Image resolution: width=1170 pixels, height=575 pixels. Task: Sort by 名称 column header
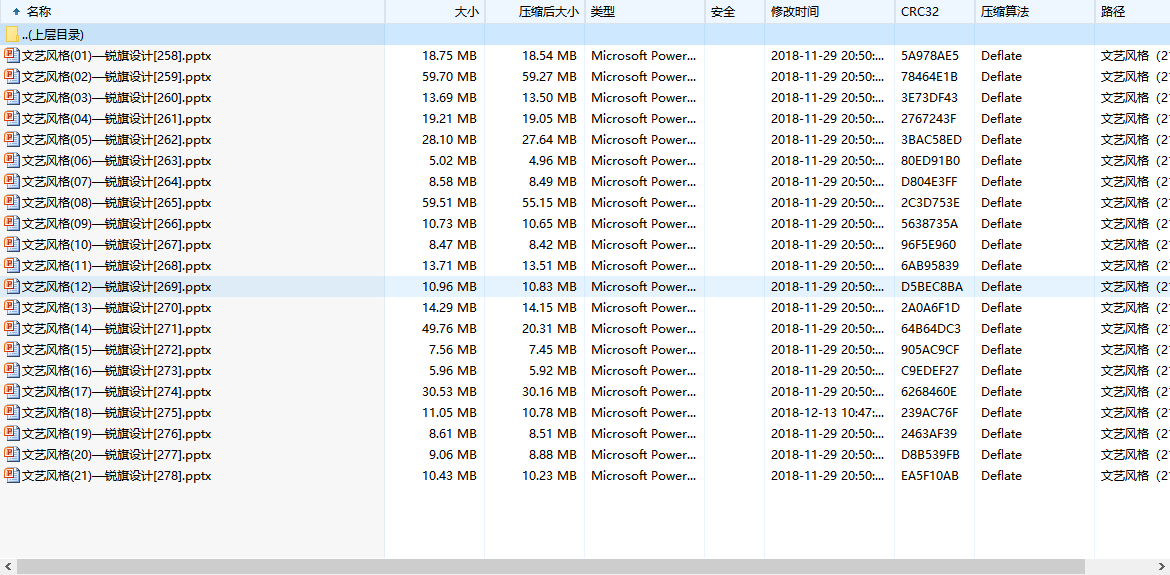(x=193, y=11)
